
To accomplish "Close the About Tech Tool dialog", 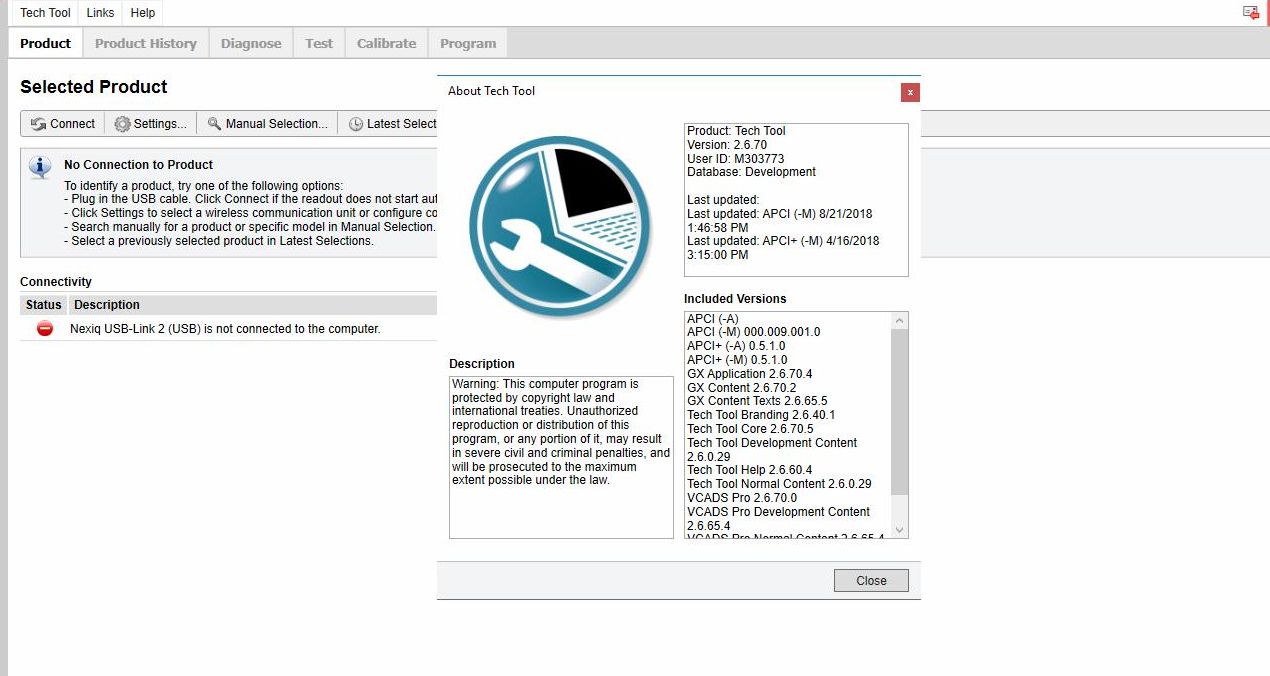I will (x=909, y=92).
